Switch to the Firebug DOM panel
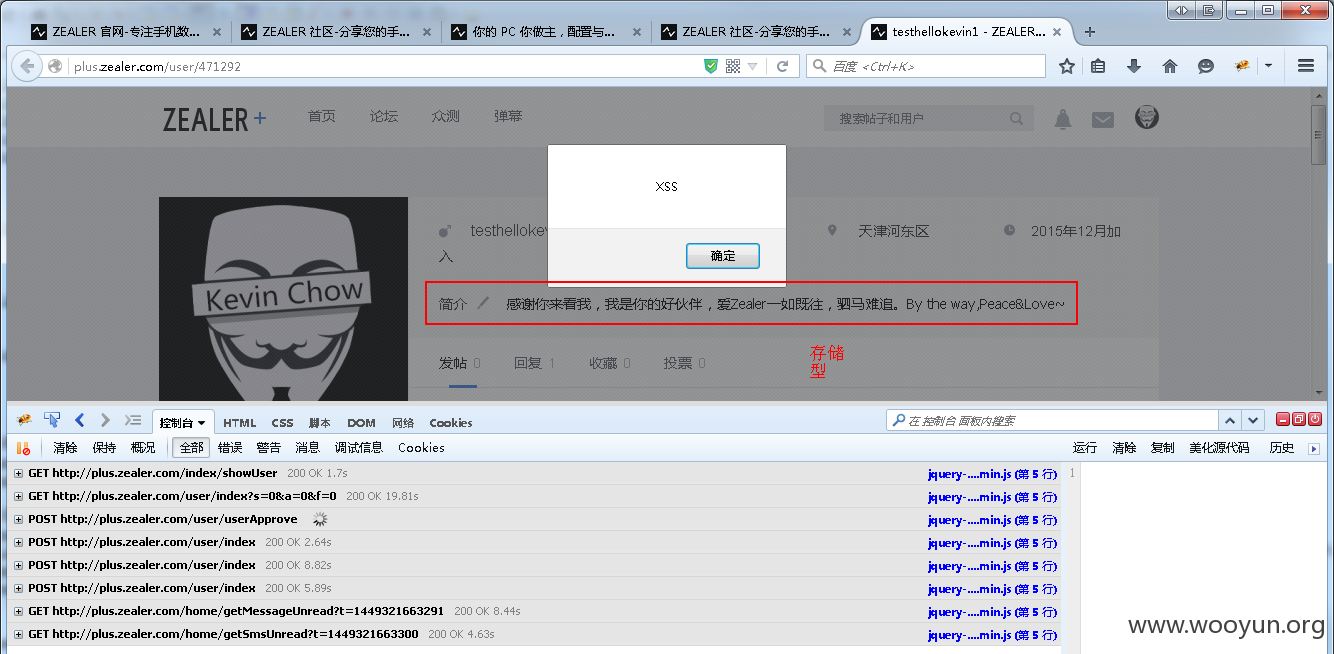 tap(362, 423)
